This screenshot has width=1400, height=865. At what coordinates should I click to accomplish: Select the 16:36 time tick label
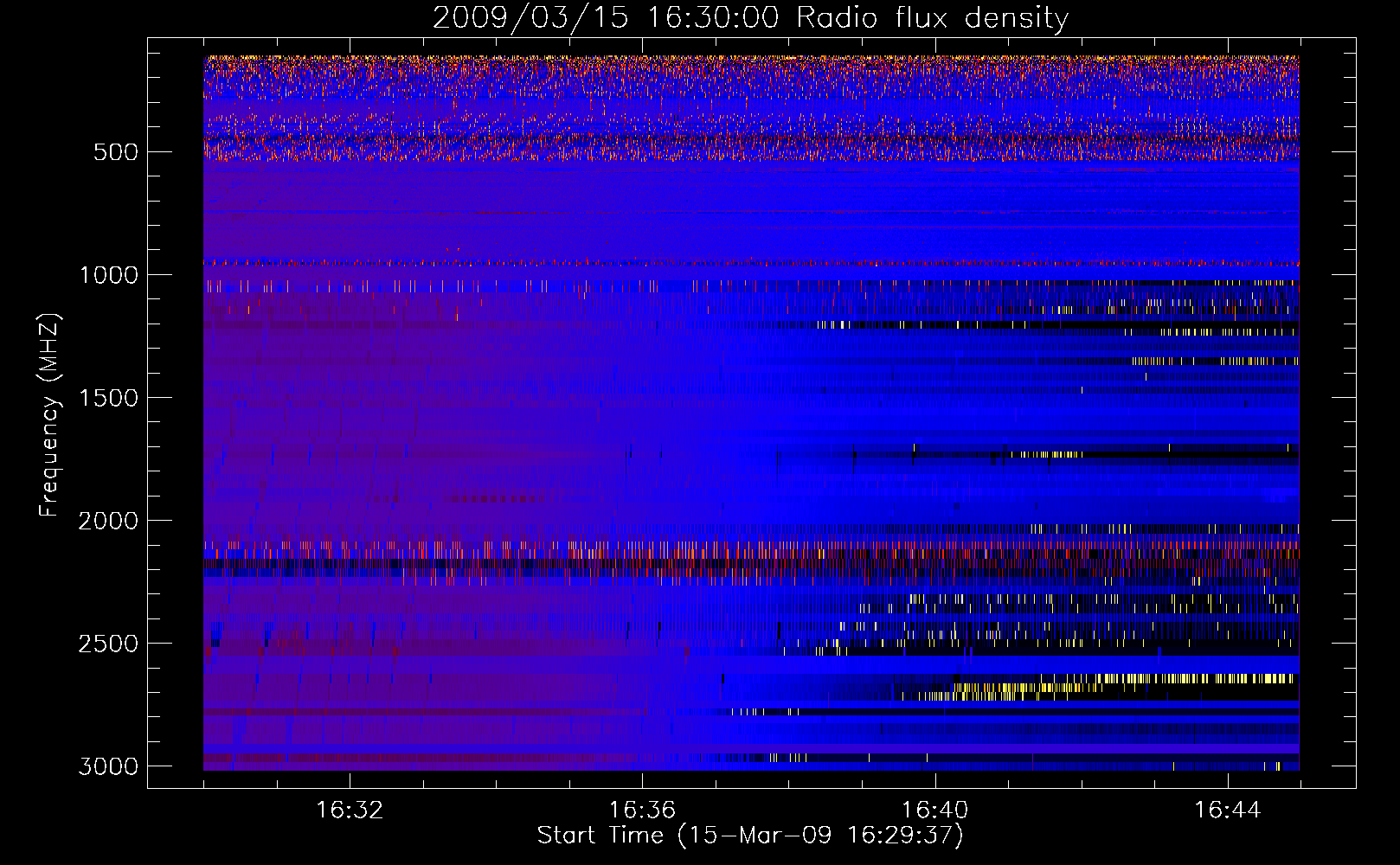coord(642,811)
